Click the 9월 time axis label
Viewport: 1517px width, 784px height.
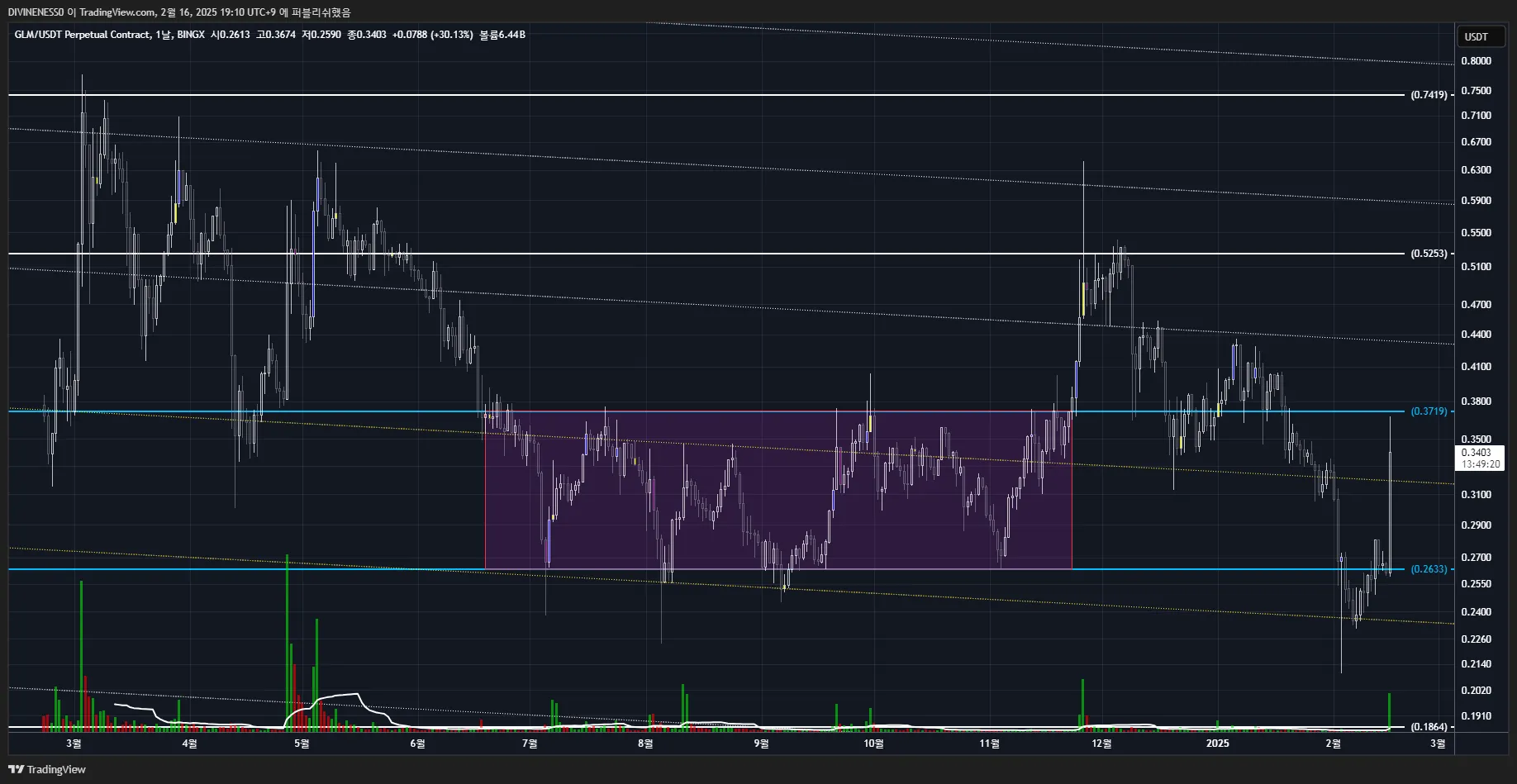761,744
